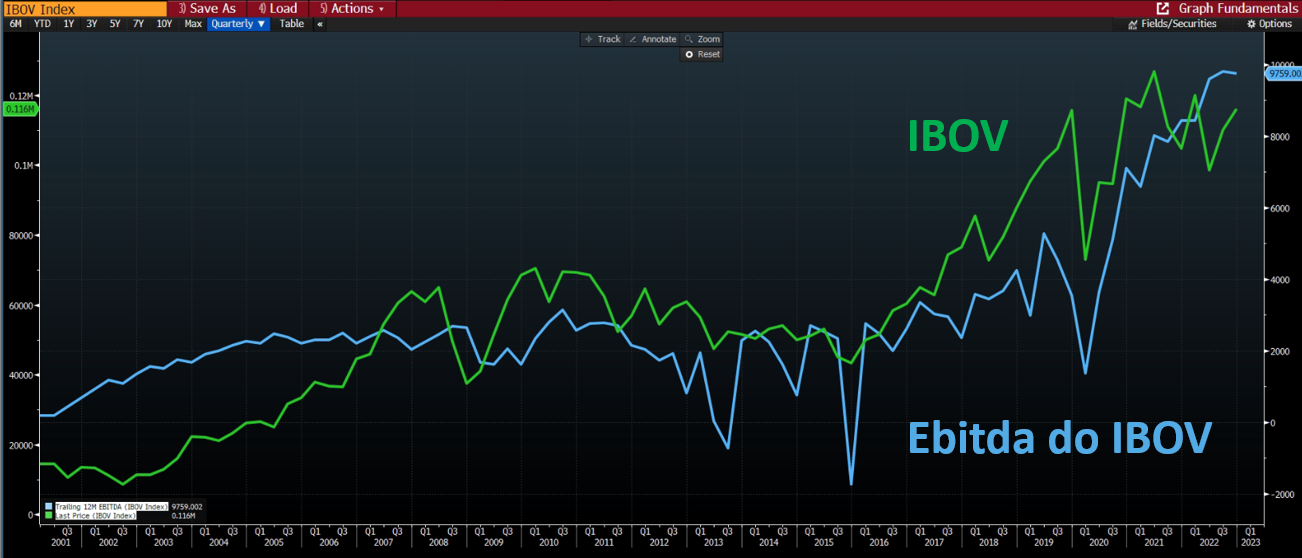Click the Track crosshair tool

coord(603,39)
